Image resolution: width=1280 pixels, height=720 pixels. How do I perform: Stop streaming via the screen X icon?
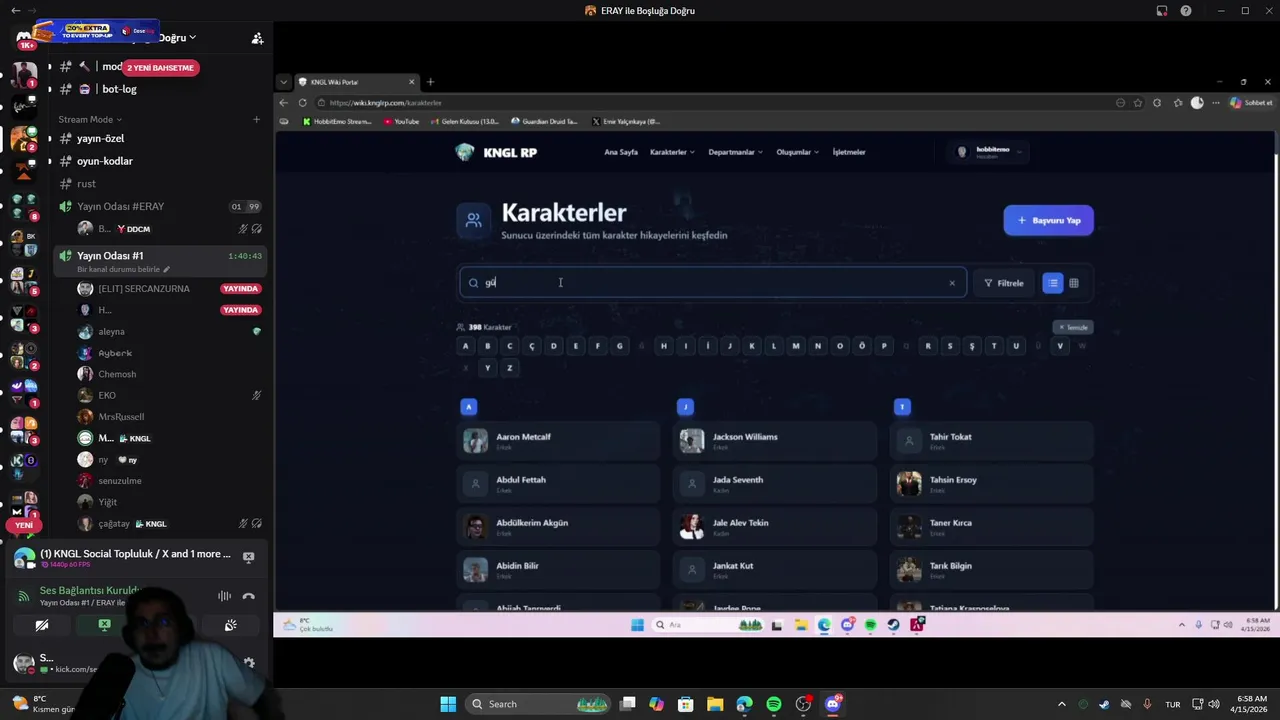[248, 557]
